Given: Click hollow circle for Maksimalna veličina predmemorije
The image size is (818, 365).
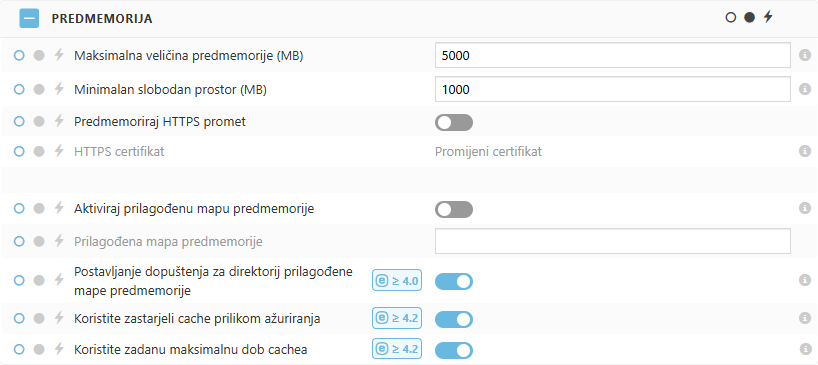Looking at the screenshot, I should 19,55.
